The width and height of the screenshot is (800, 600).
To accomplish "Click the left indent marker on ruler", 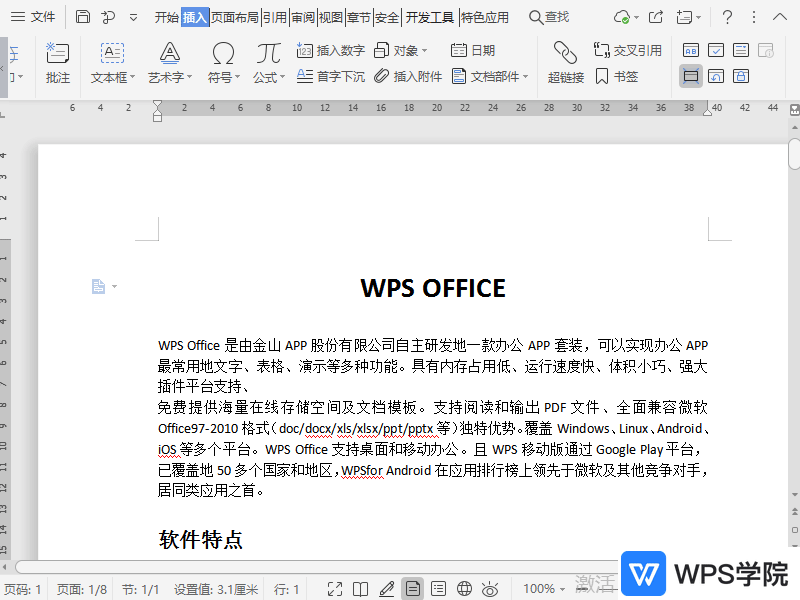I will pos(157,111).
